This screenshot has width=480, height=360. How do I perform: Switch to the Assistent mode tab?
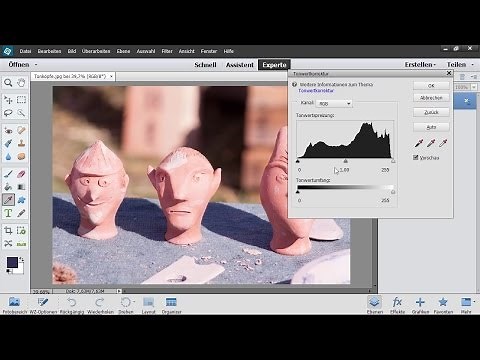240,65
